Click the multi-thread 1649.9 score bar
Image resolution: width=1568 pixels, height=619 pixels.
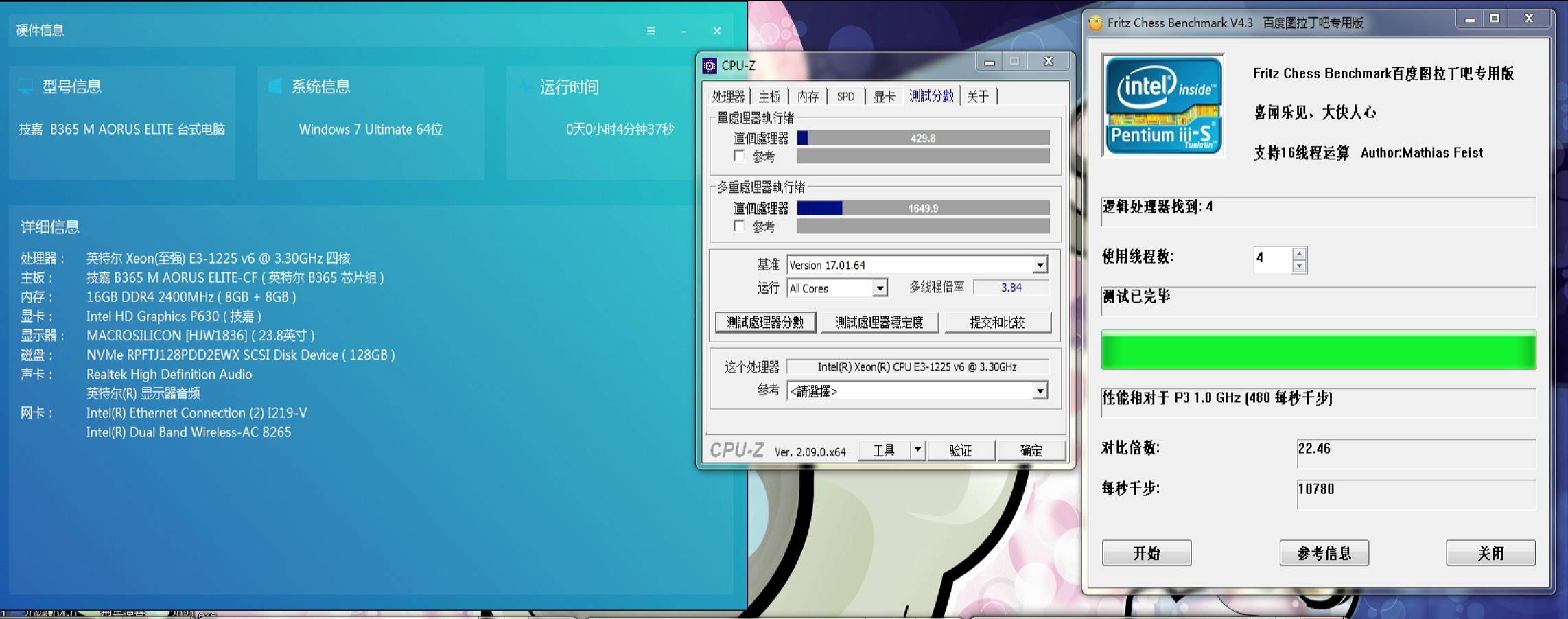(923, 208)
